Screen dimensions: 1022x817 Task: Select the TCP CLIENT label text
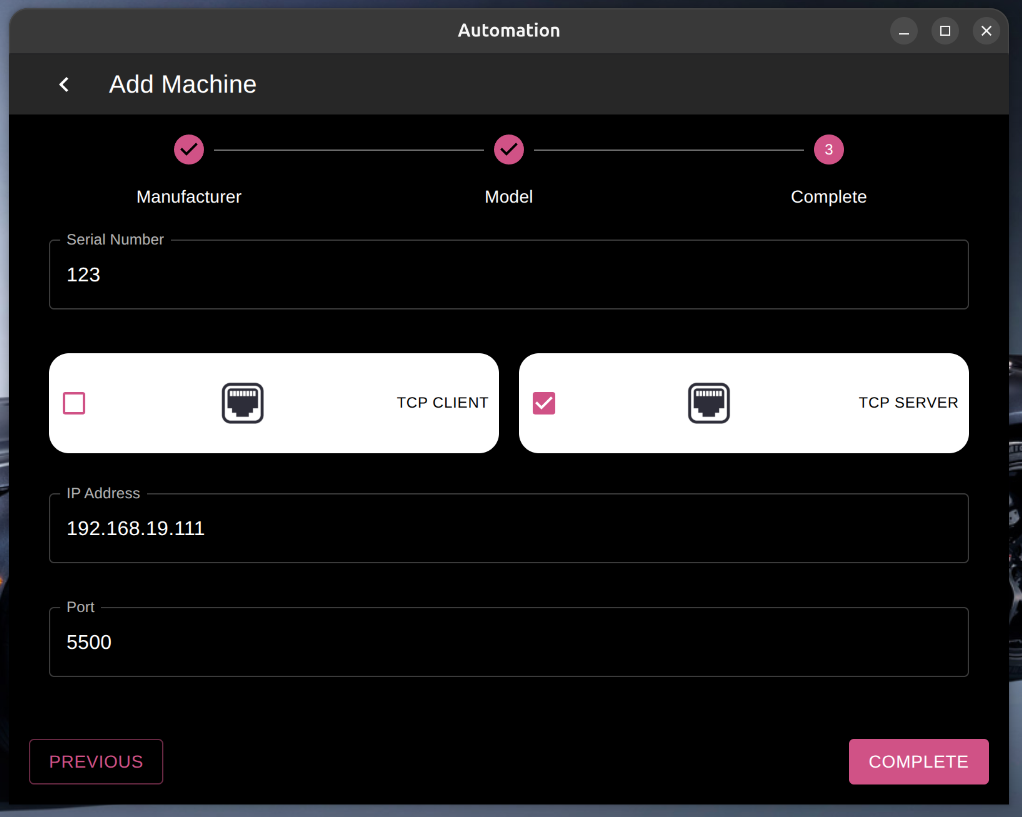[443, 403]
